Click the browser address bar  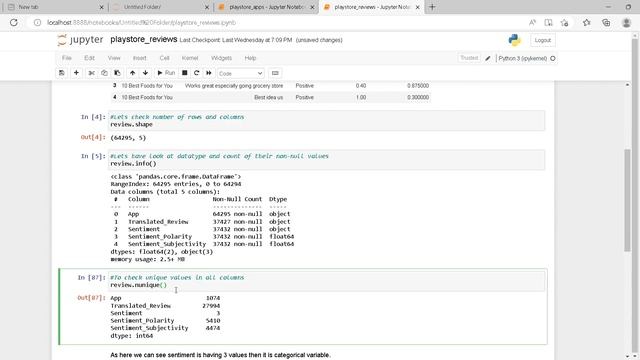(x=278, y=23)
